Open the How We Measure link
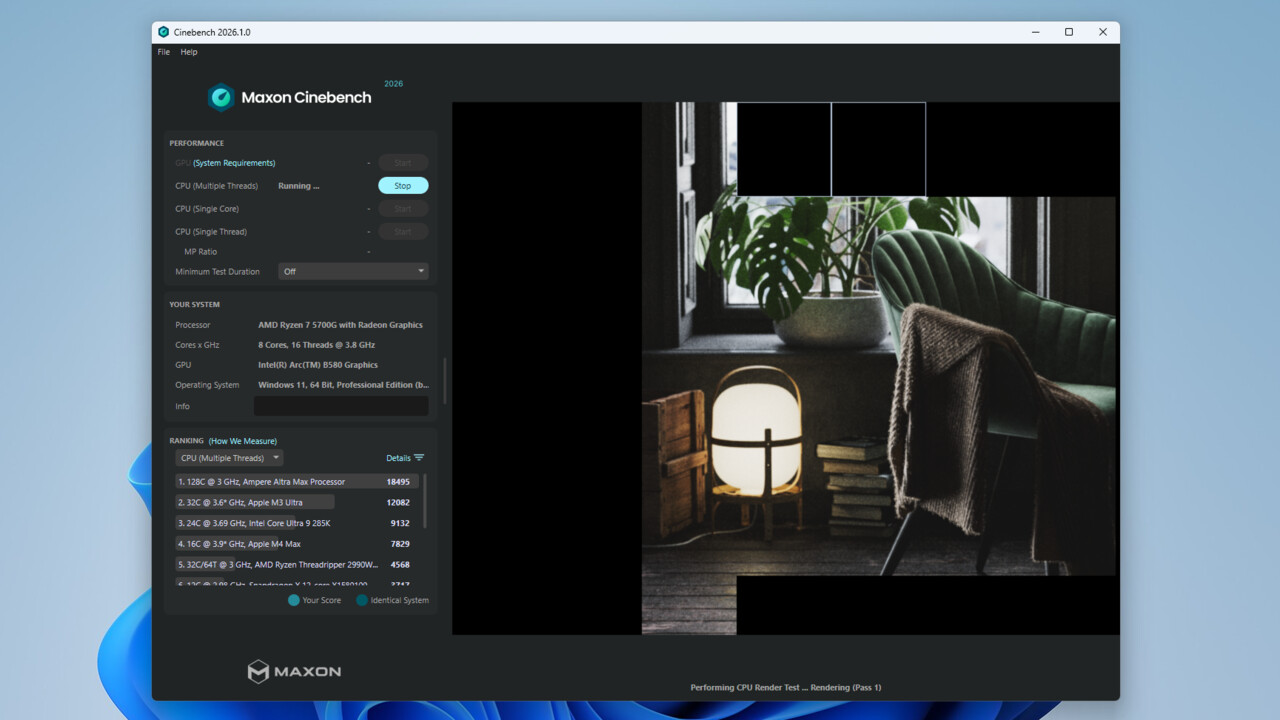1280x720 pixels. [243, 441]
